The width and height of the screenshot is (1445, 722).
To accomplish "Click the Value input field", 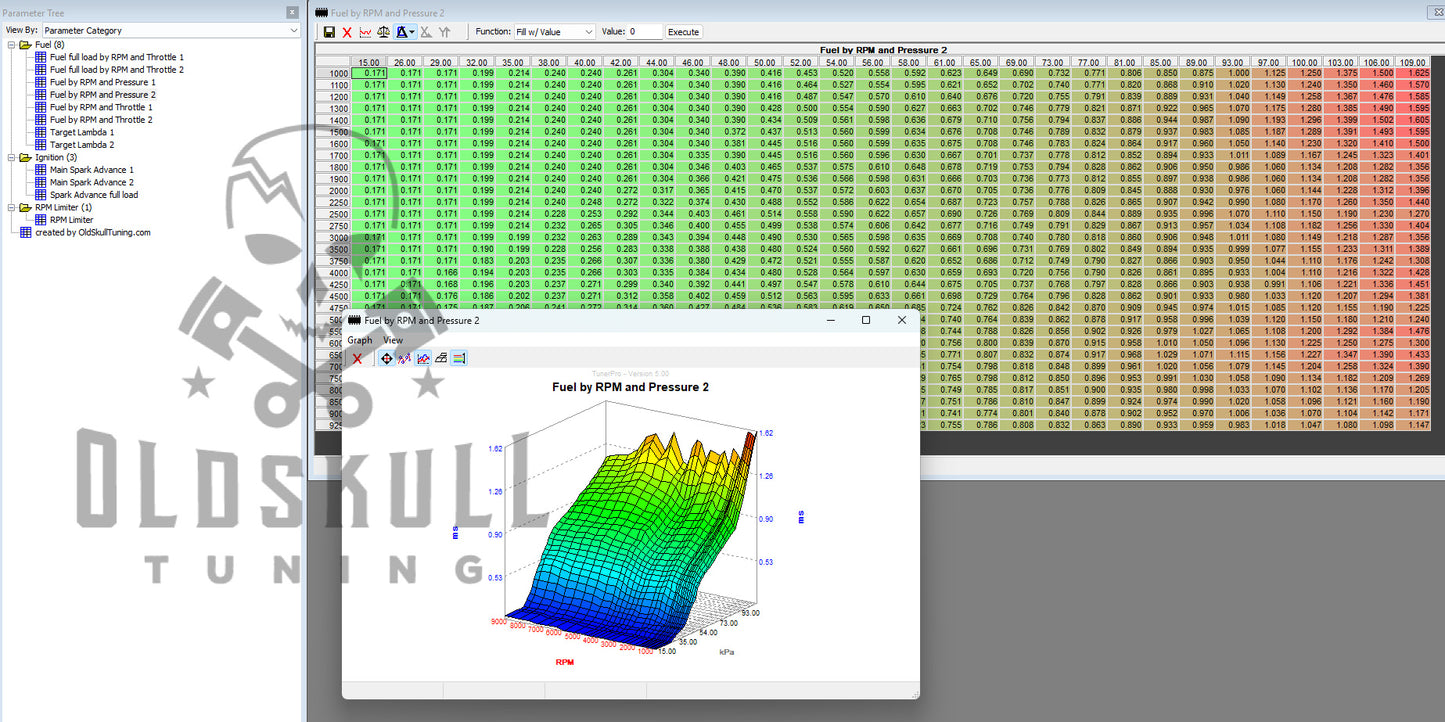I will tap(645, 32).
